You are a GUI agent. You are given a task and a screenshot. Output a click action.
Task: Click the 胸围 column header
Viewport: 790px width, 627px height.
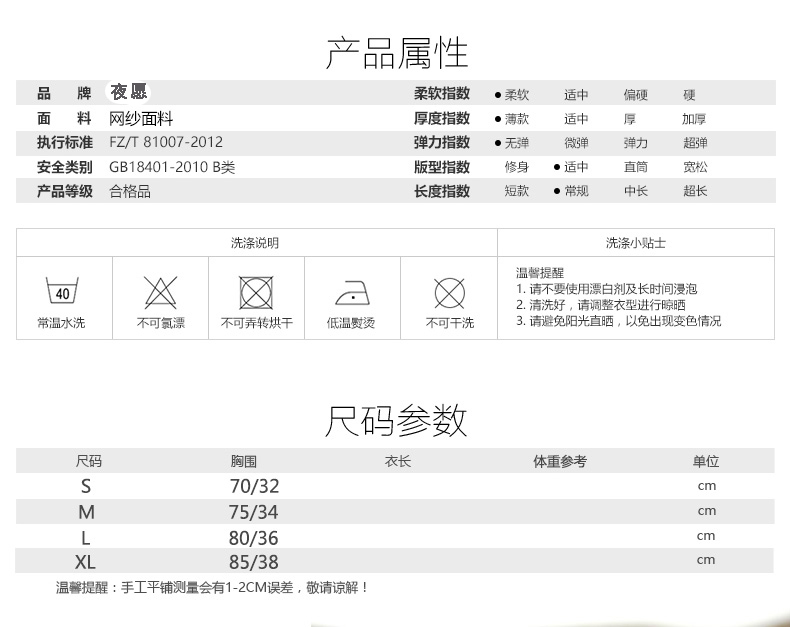tap(244, 462)
